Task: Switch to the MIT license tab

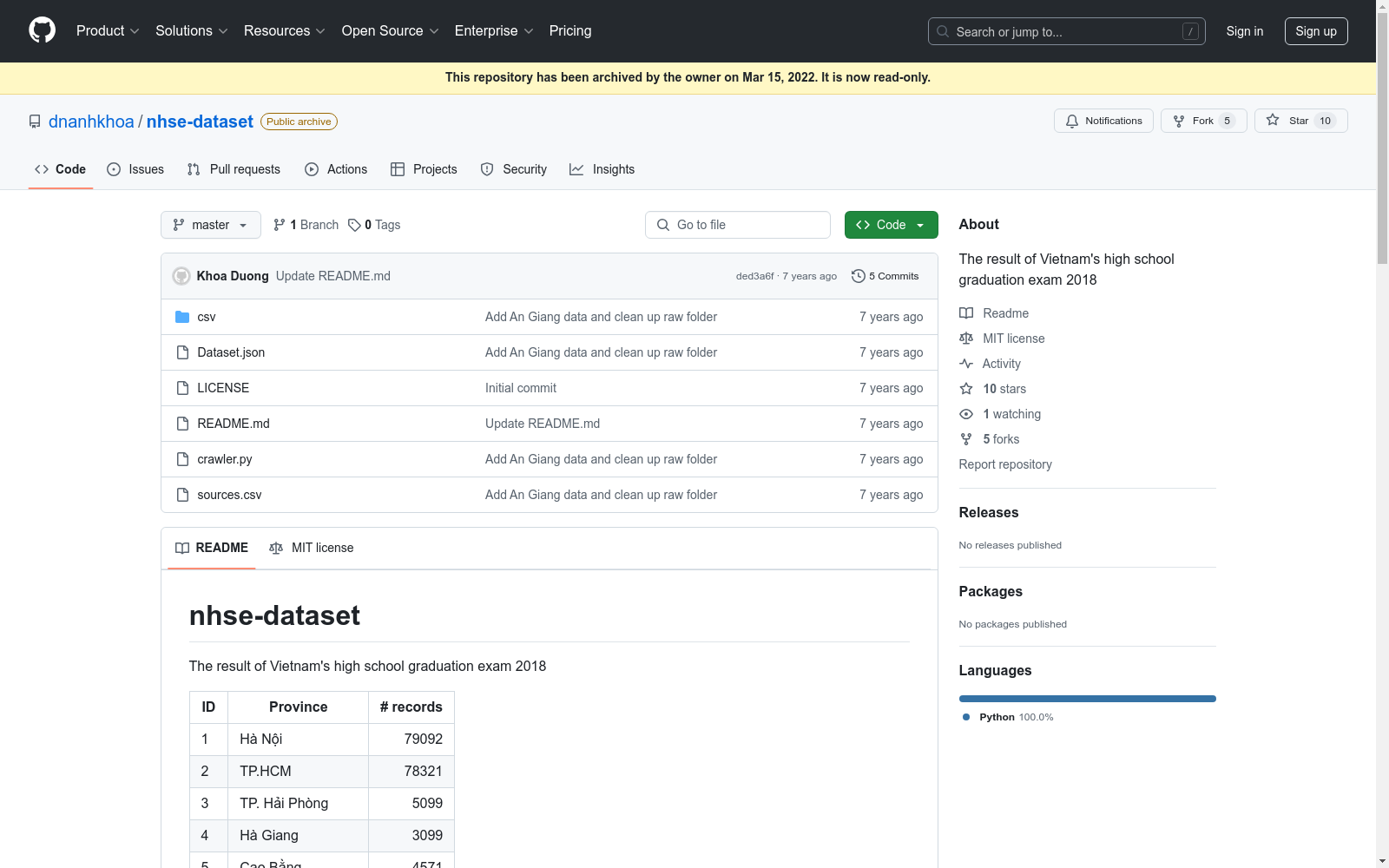Action: click(312, 548)
